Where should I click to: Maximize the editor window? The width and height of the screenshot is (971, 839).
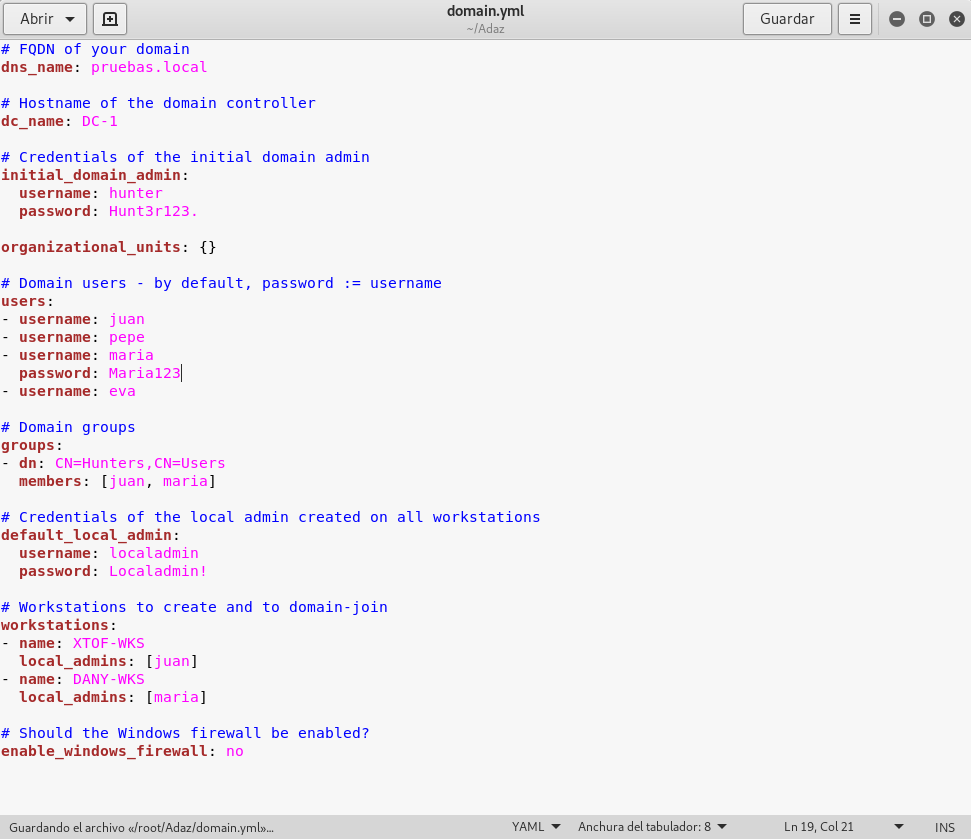[926, 18]
